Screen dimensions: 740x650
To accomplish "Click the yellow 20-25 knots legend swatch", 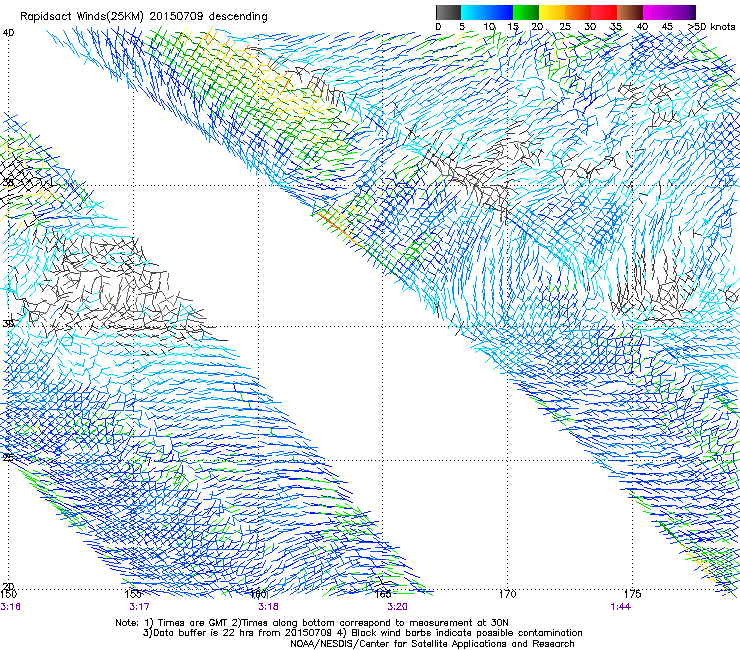I will click(552, 12).
